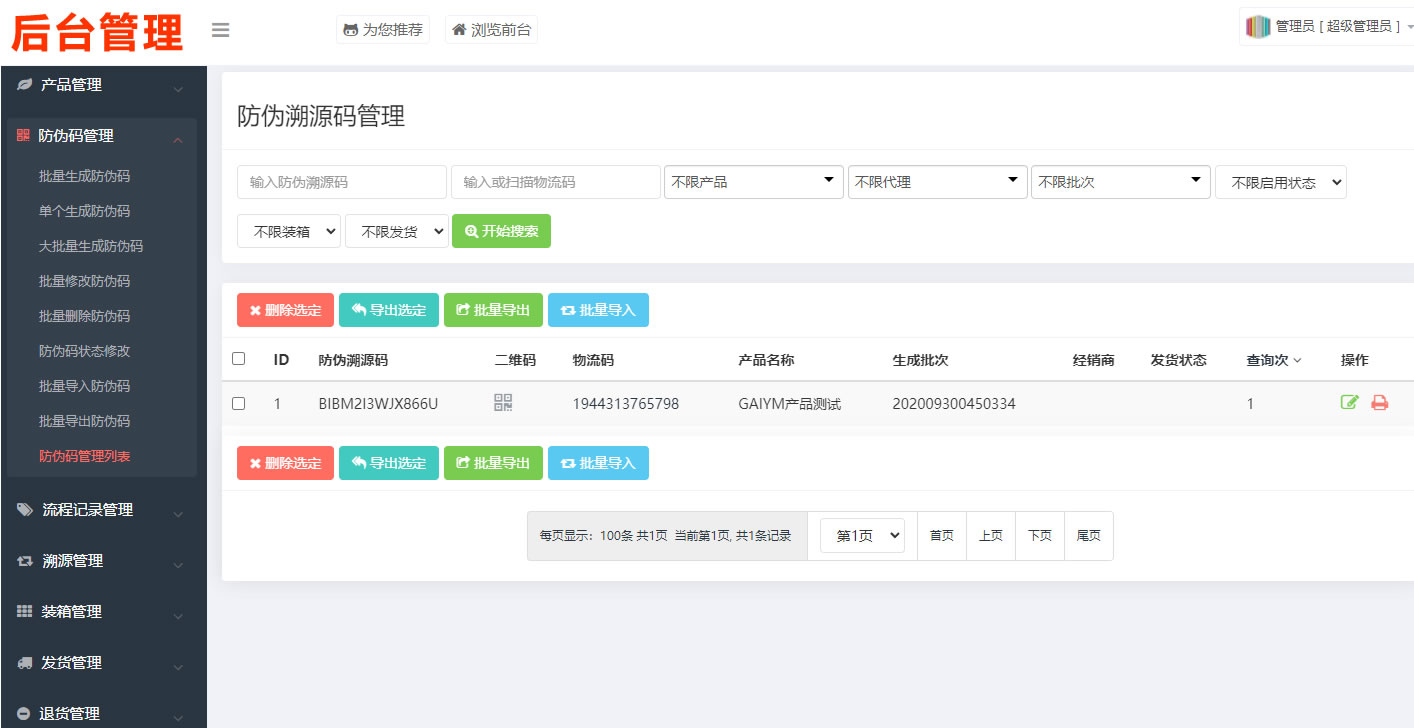The image size is (1414, 728).
Task: Open the 不限启用状态 dropdown
Action: coord(1281,182)
